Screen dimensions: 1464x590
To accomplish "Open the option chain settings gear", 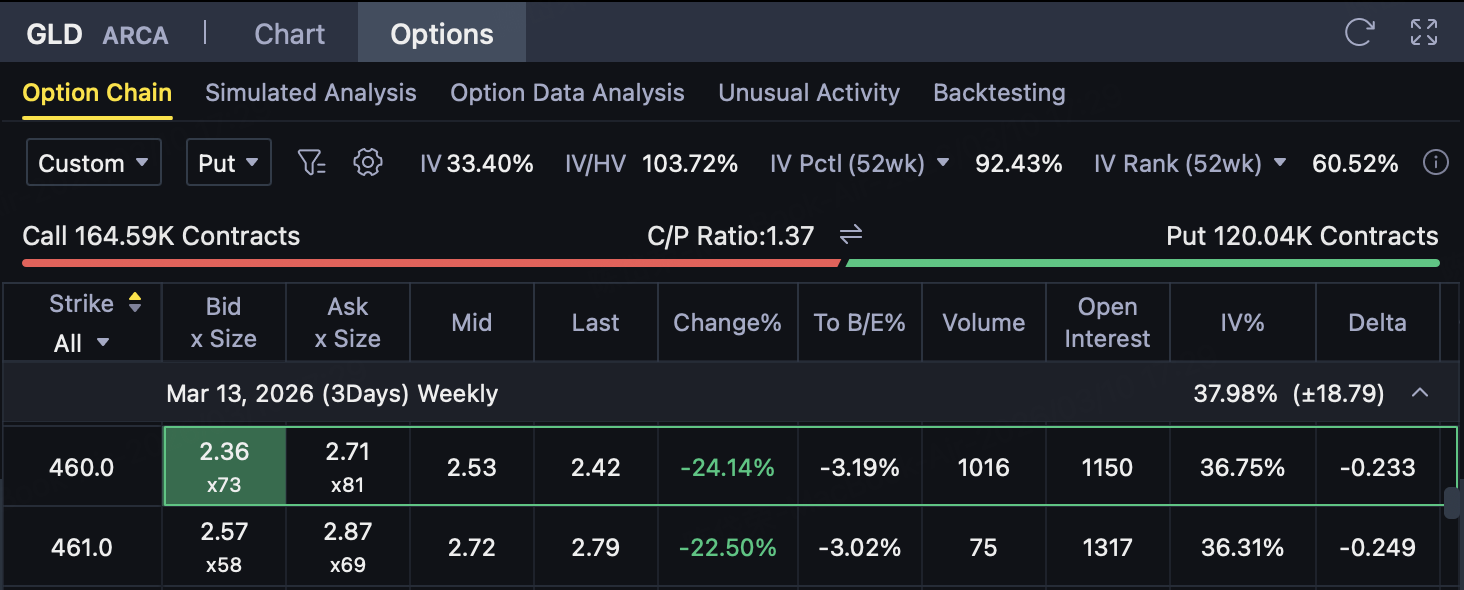I will click(x=368, y=163).
